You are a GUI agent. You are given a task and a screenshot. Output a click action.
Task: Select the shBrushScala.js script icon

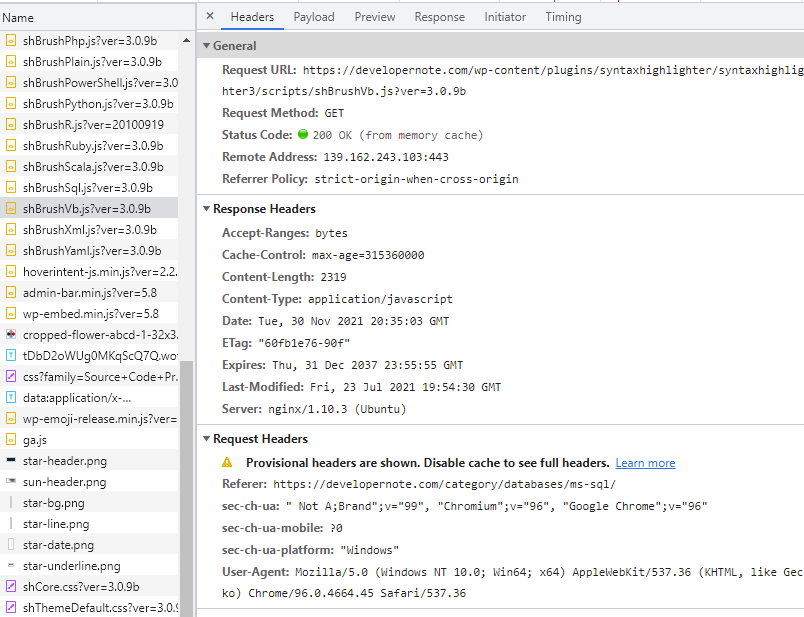(10, 167)
